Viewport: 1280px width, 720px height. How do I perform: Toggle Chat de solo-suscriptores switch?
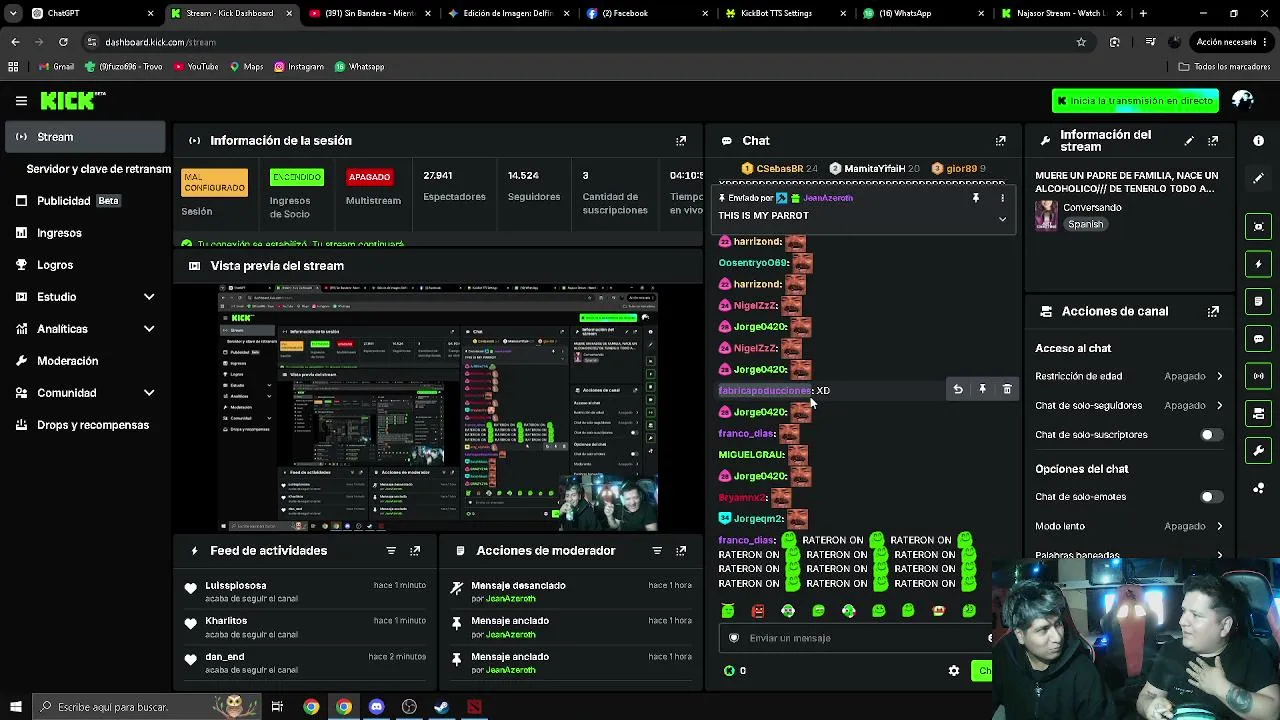(1210, 435)
